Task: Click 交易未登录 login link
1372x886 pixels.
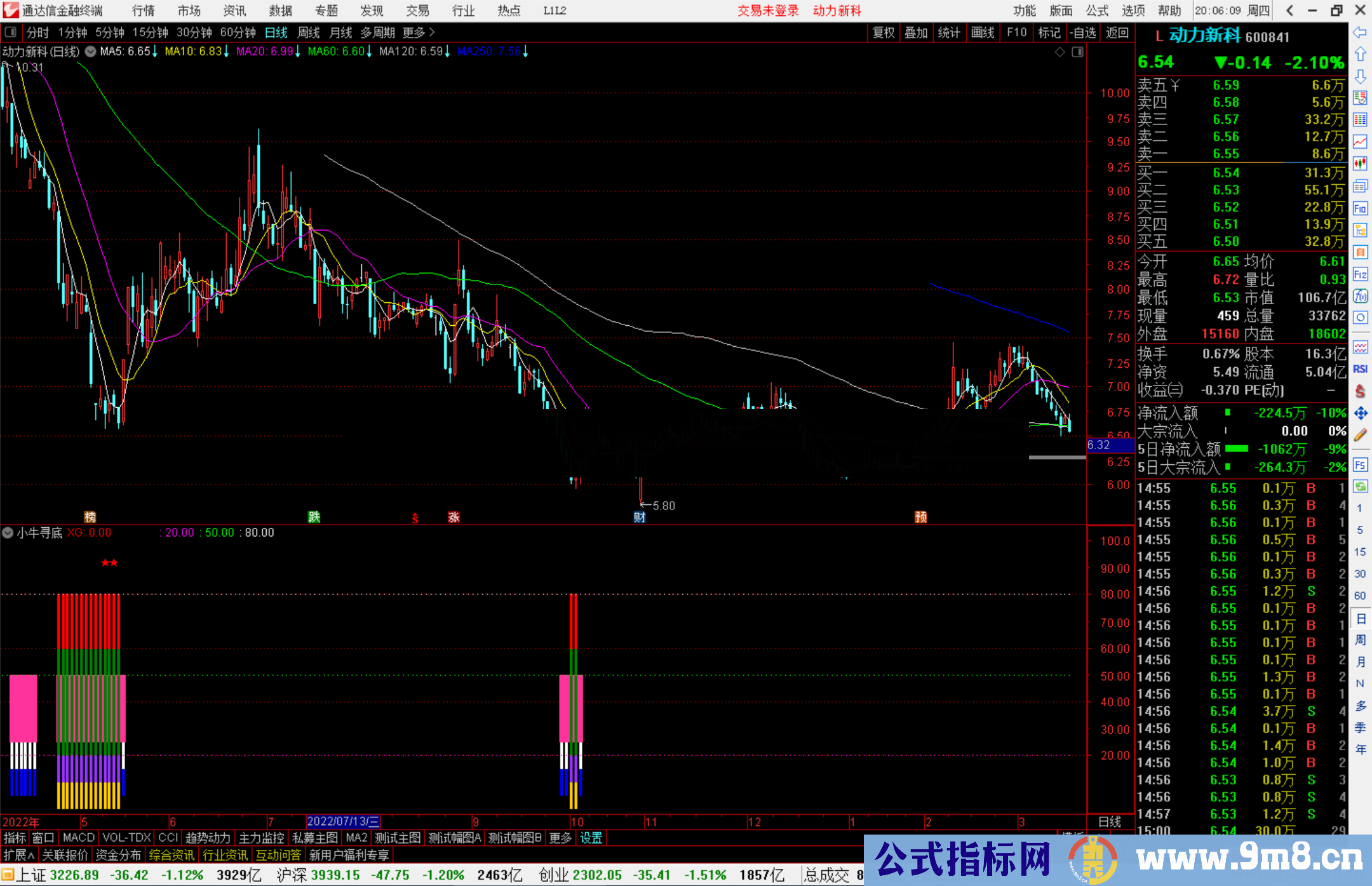Action: (767, 10)
